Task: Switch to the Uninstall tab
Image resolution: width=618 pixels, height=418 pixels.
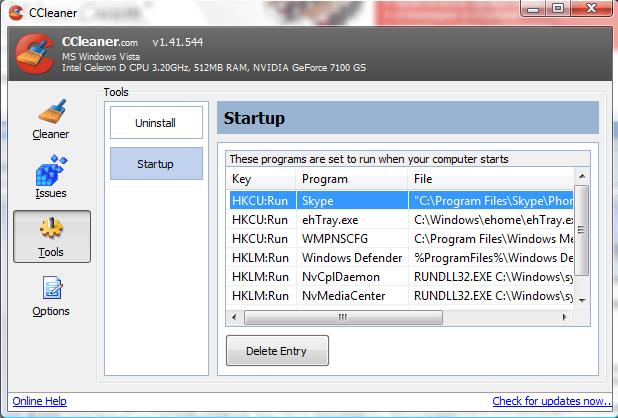Action: 156,123
